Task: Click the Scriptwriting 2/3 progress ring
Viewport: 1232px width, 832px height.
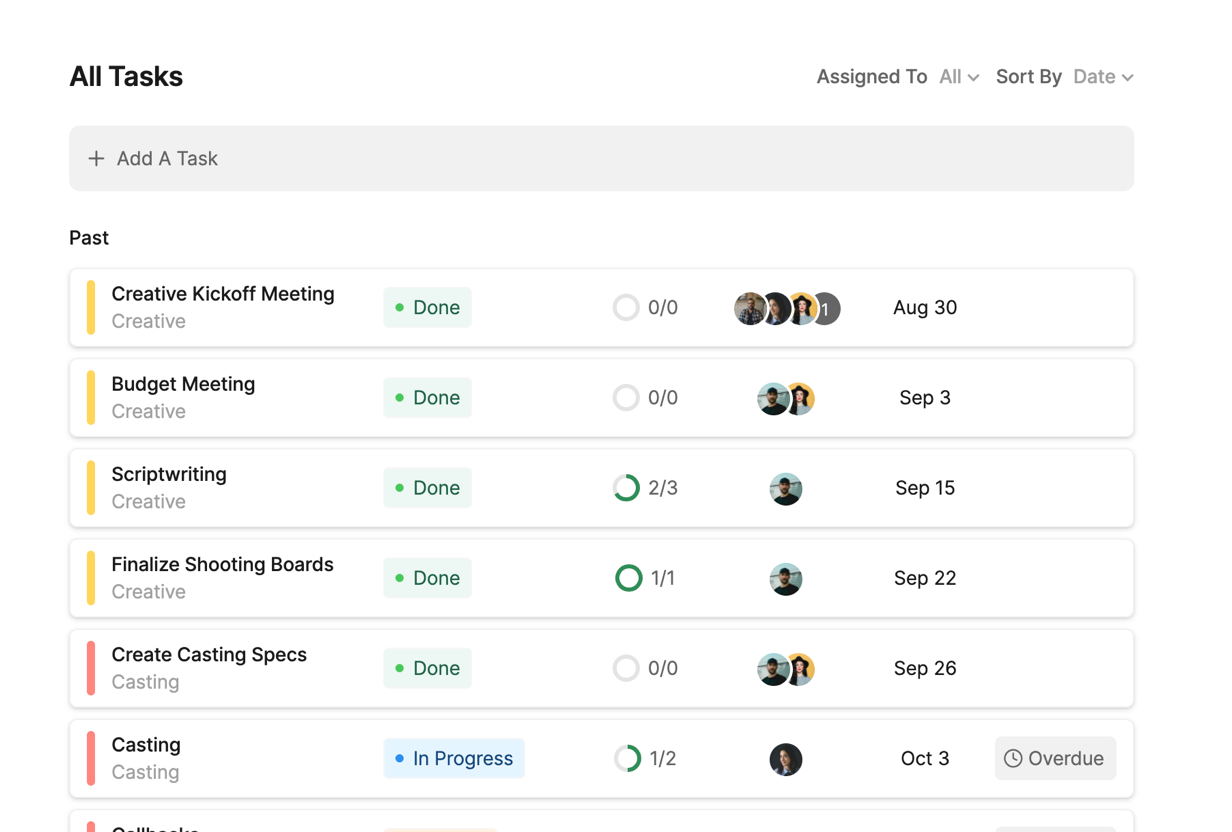Action: pos(626,488)
